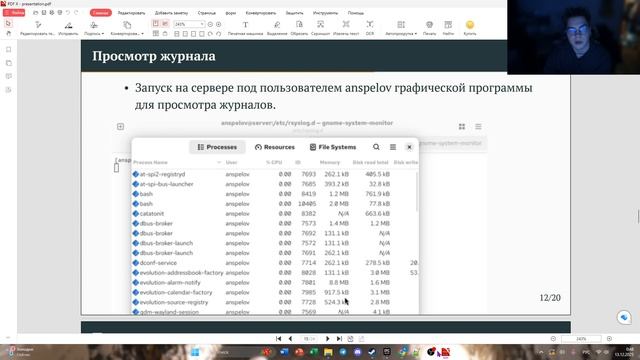Viewport: 640px width, 360px height.
Task: Click the hamburger menu in system monitor image
Action: point(393,147)
